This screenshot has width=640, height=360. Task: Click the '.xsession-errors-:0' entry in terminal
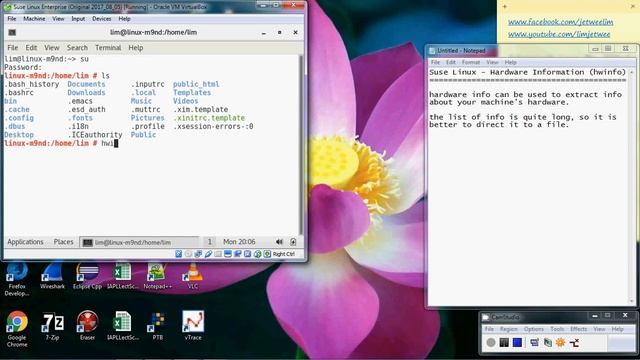pyautogui.click(x=213, y=127)
